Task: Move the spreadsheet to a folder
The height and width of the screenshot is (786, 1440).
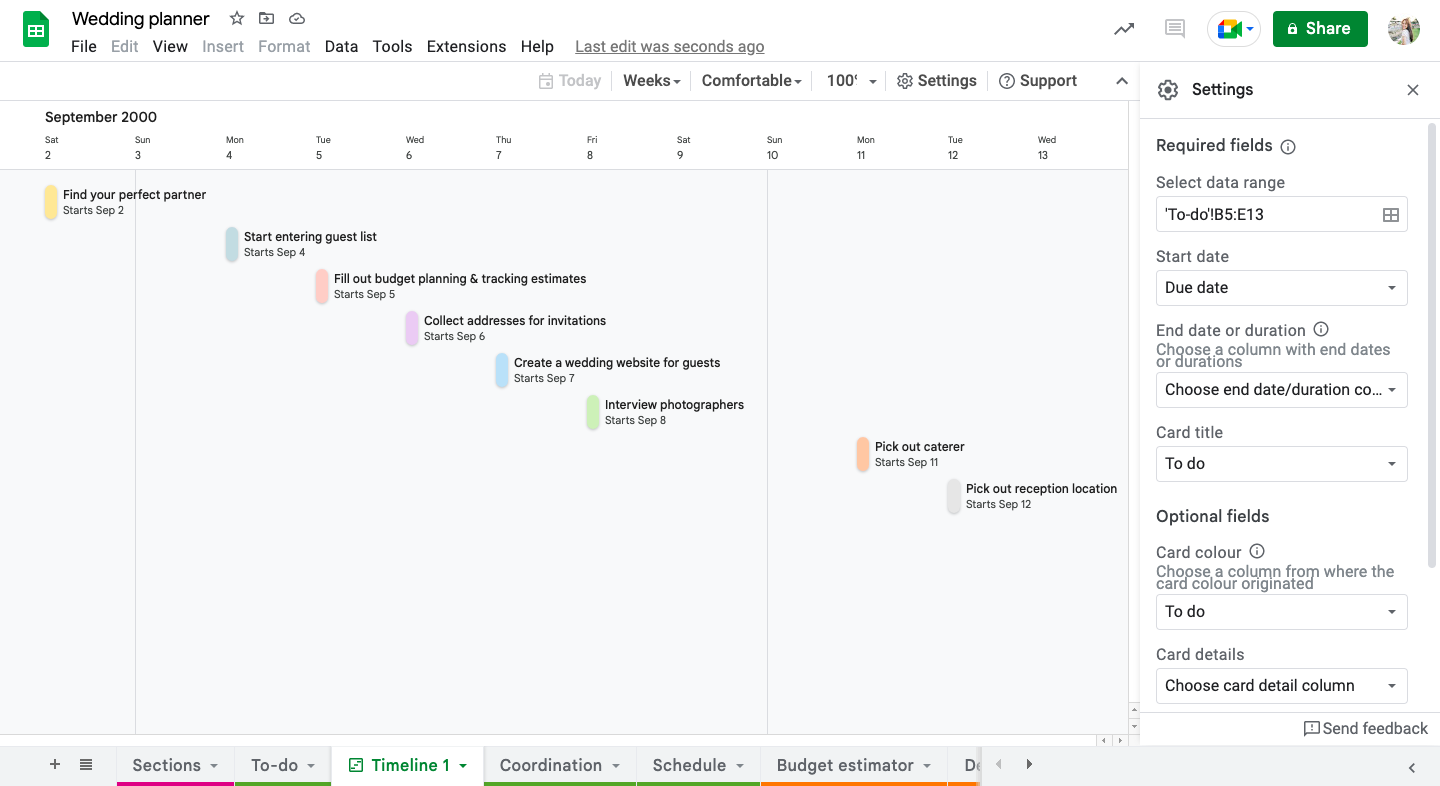Action: click(x=266, y=18)
